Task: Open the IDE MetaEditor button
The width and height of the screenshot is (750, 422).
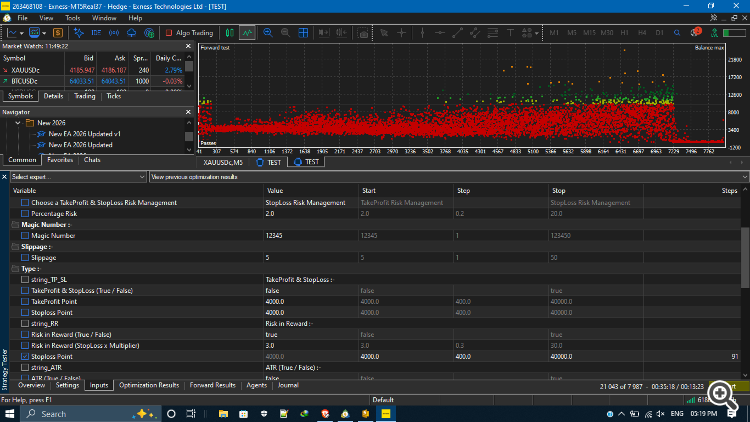Action: pos(96,33)
